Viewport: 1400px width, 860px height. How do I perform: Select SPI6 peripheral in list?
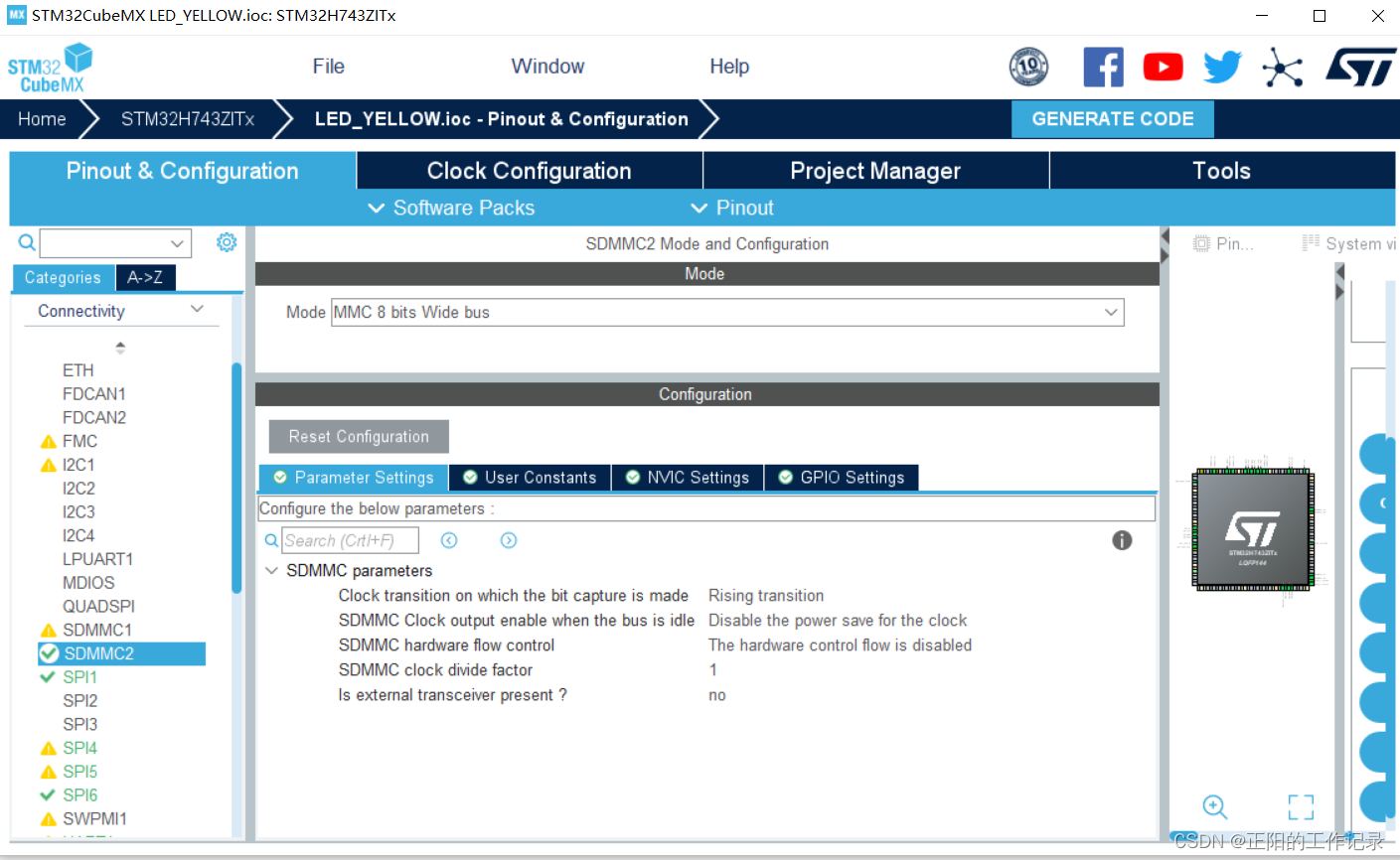pyautogui.click(x=79, y=795)
